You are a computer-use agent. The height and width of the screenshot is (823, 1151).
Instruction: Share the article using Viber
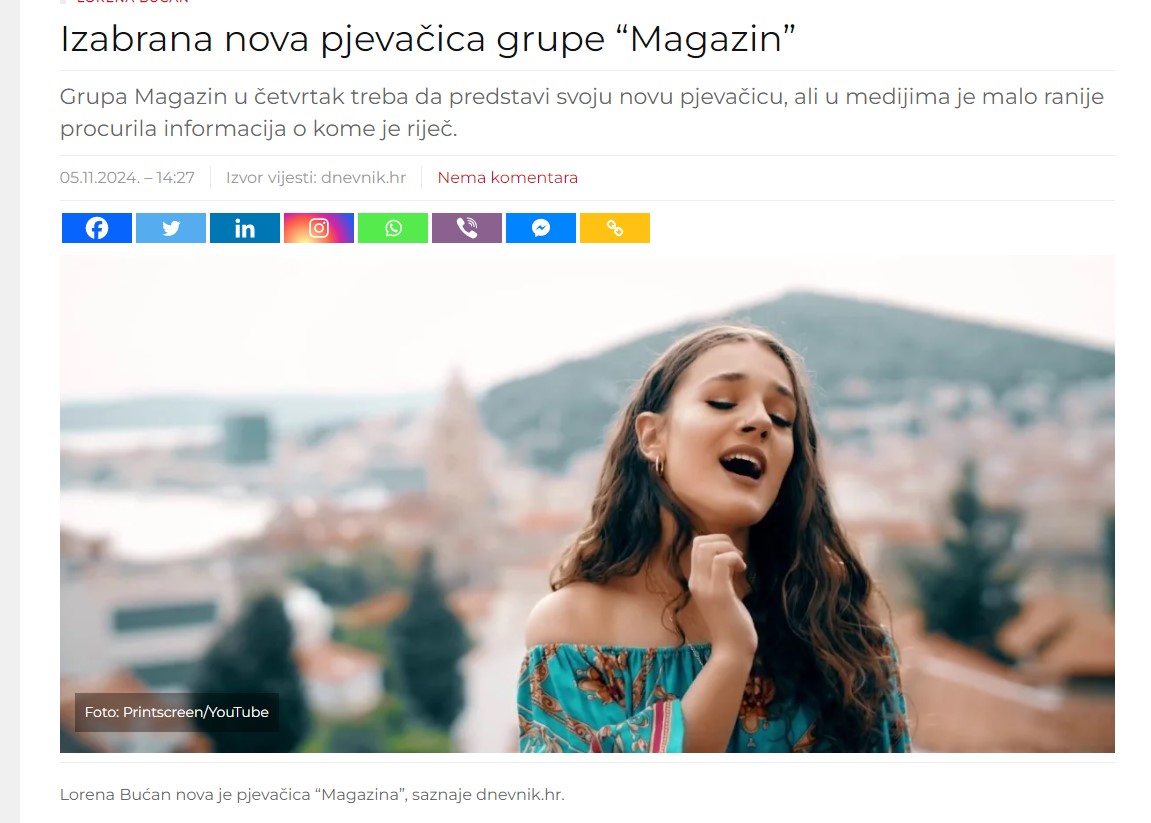467,228
